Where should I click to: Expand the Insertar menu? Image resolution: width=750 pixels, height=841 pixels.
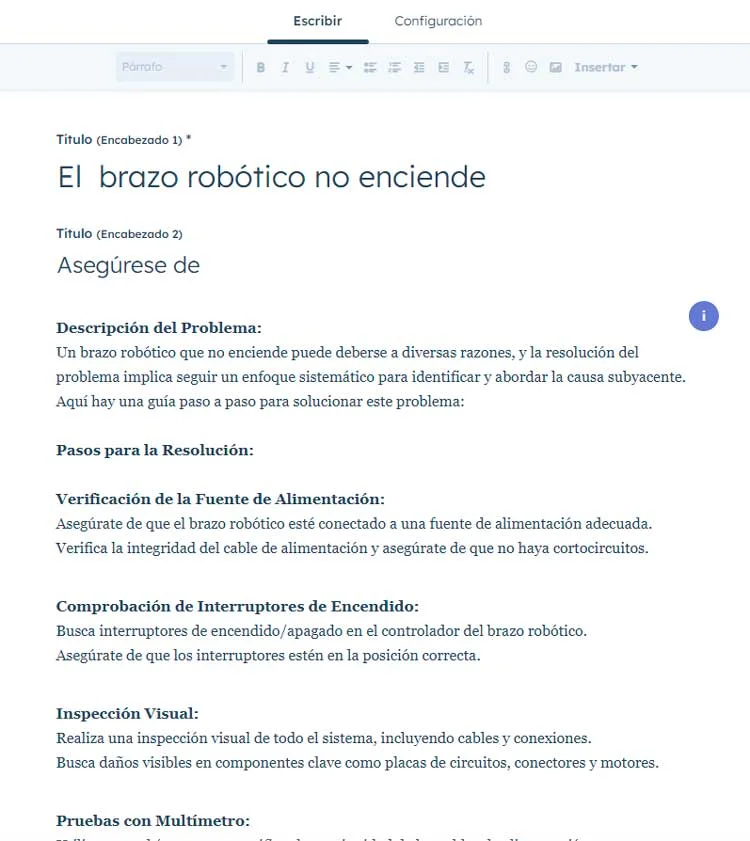[x=605, y=68]
